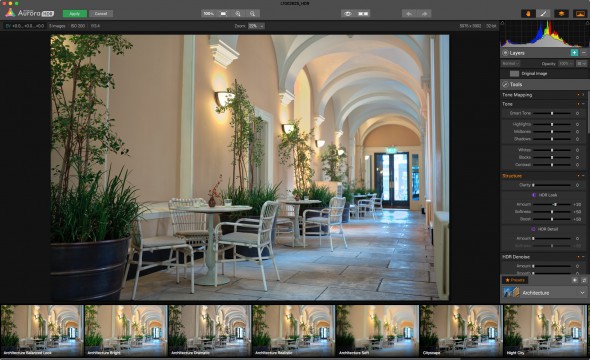Open the layer blend mode dropdown
This screenshot has height=360, width=590.
511,64
